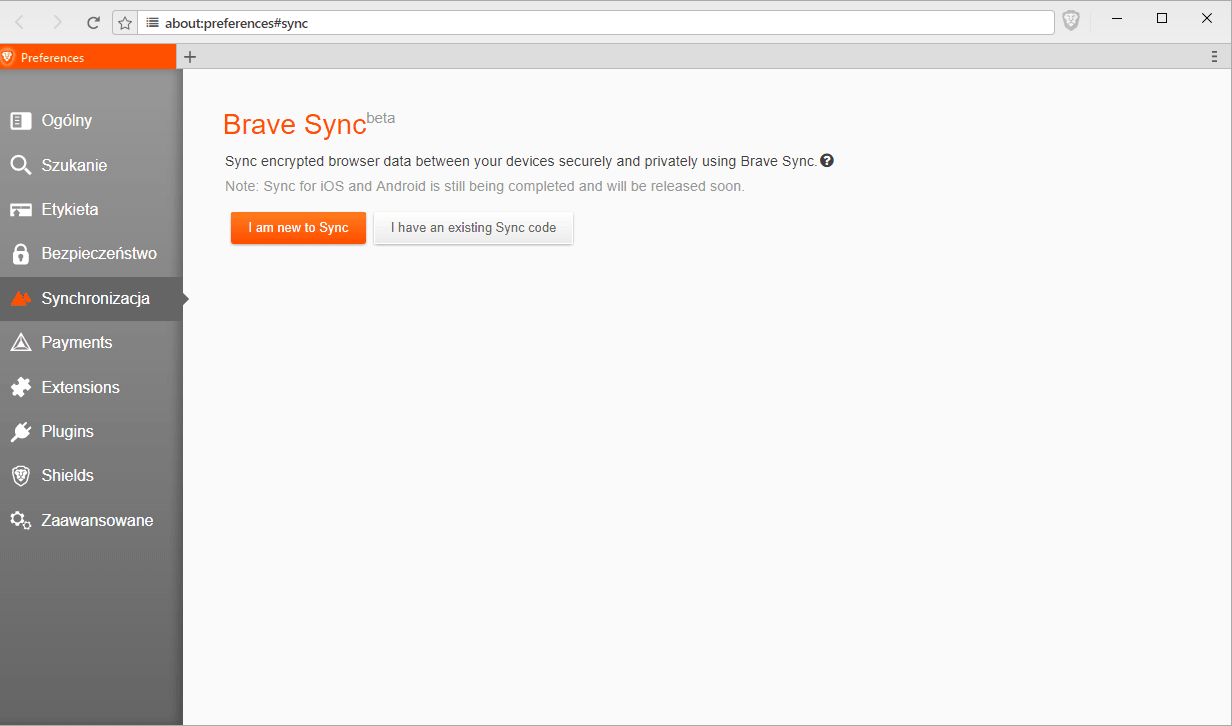The width and height of the screenshot is (1232, 726).
Task: Click the note about iOS and Android sync
Action: point(485,186)
